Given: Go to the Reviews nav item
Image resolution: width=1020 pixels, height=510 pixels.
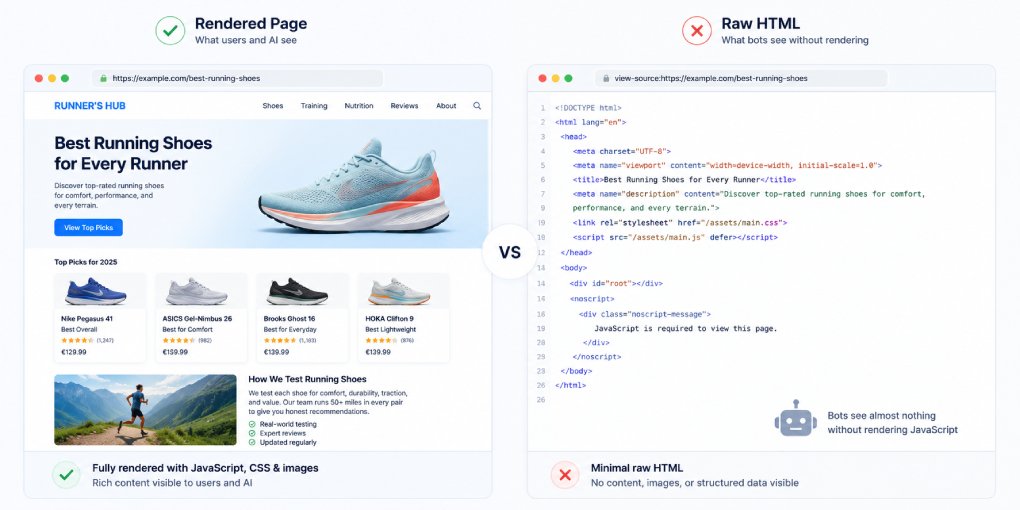Looking at the screenshot, I should [x=404, y=105].
